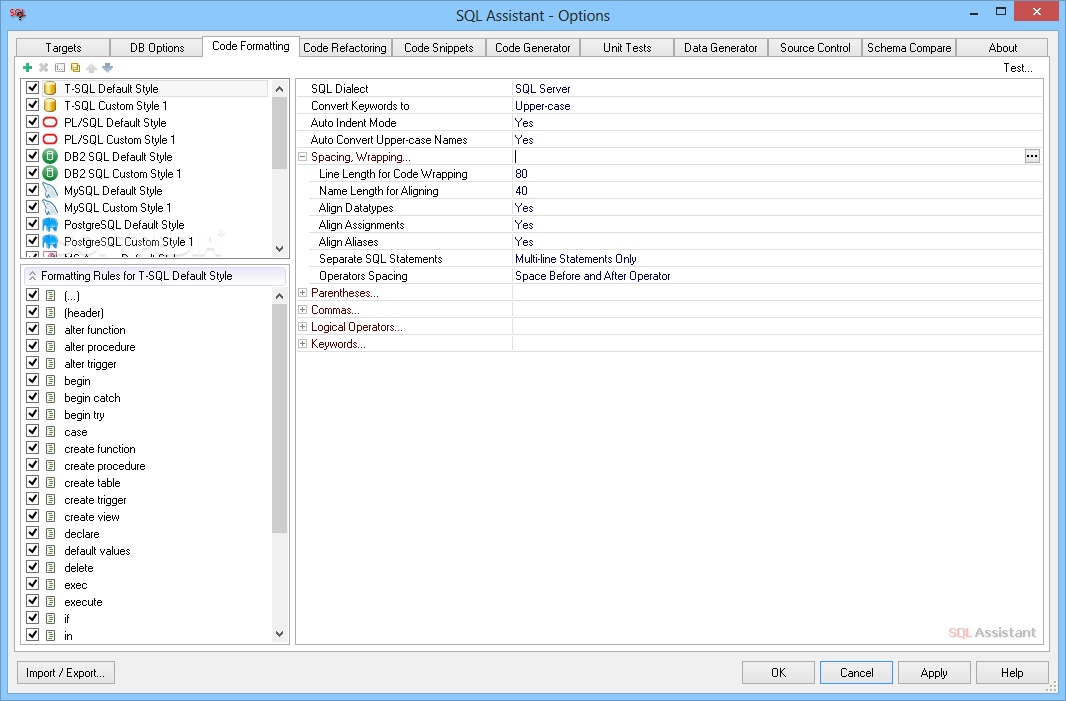Click the PL/SQL Custom Style 1 Oracle icon
This screenshot has height=701, width=1066.
coord(50,139)
